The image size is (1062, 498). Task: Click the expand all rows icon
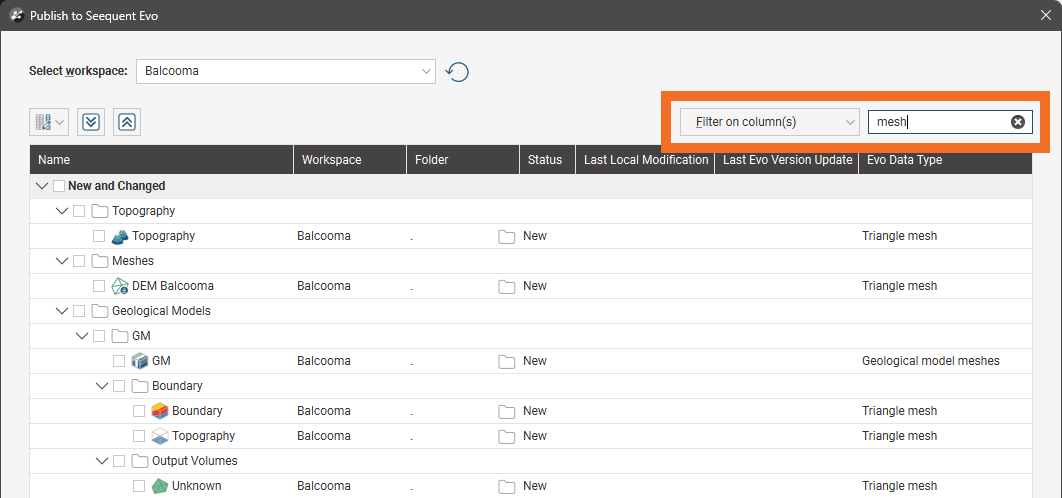click(91, 122)
